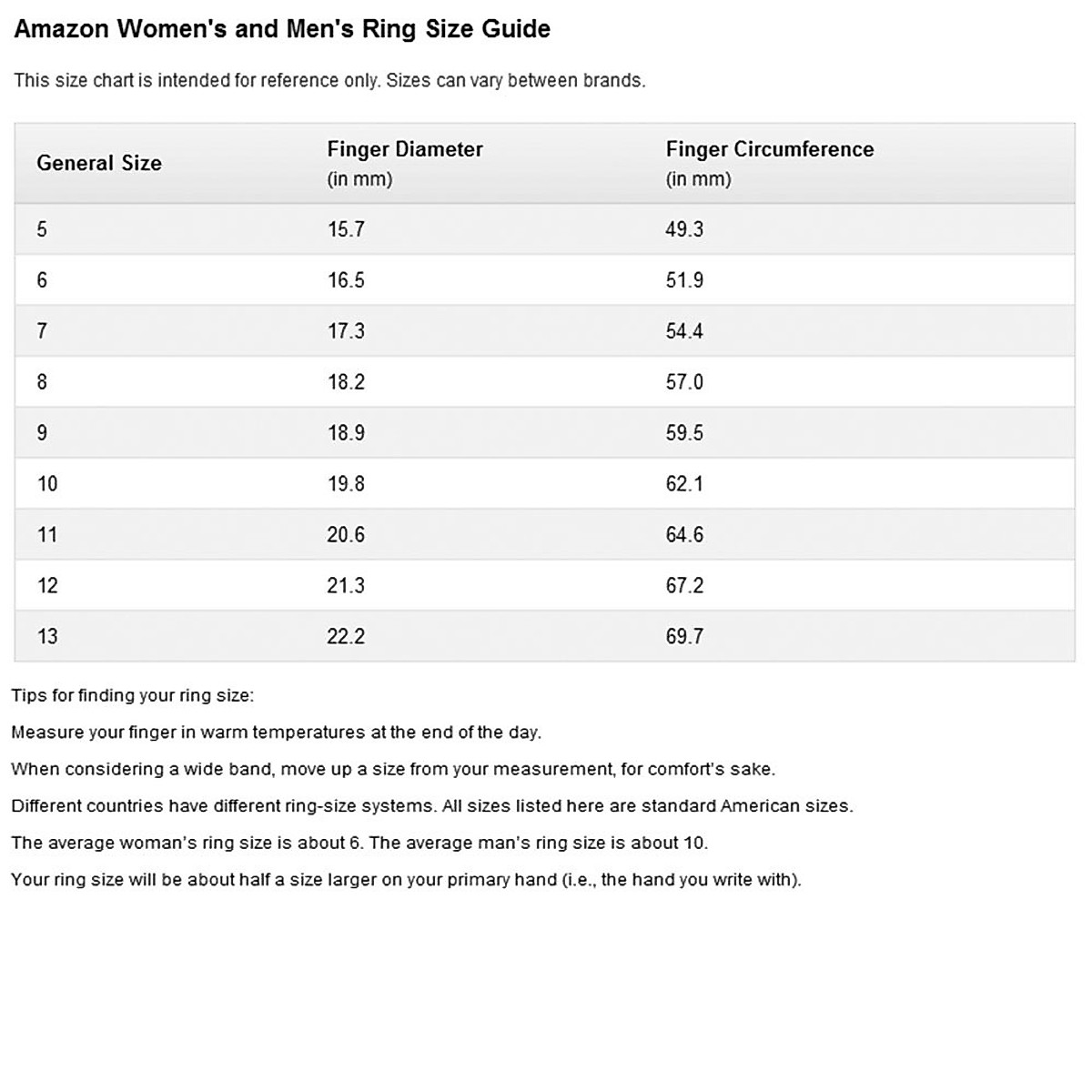Click the General Size column header
This screenshot has width=1092, height=1092.
click(x=99, y=164)
